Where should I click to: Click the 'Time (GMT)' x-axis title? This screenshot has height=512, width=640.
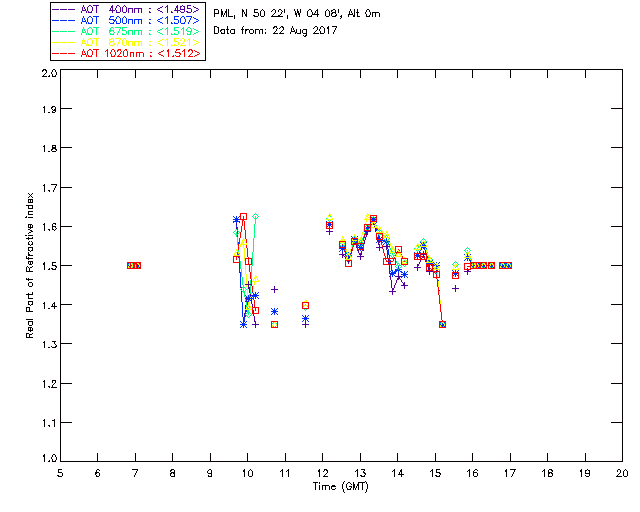coord(341,487)
